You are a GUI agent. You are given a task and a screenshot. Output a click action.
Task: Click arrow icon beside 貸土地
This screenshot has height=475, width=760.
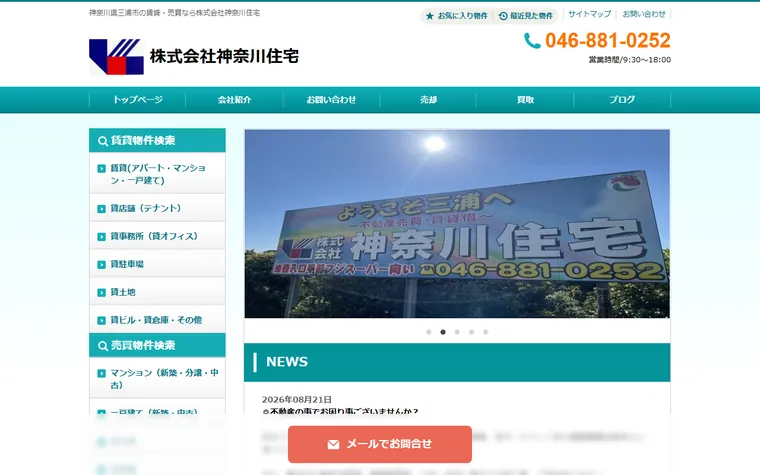click(x=101, y=292)
